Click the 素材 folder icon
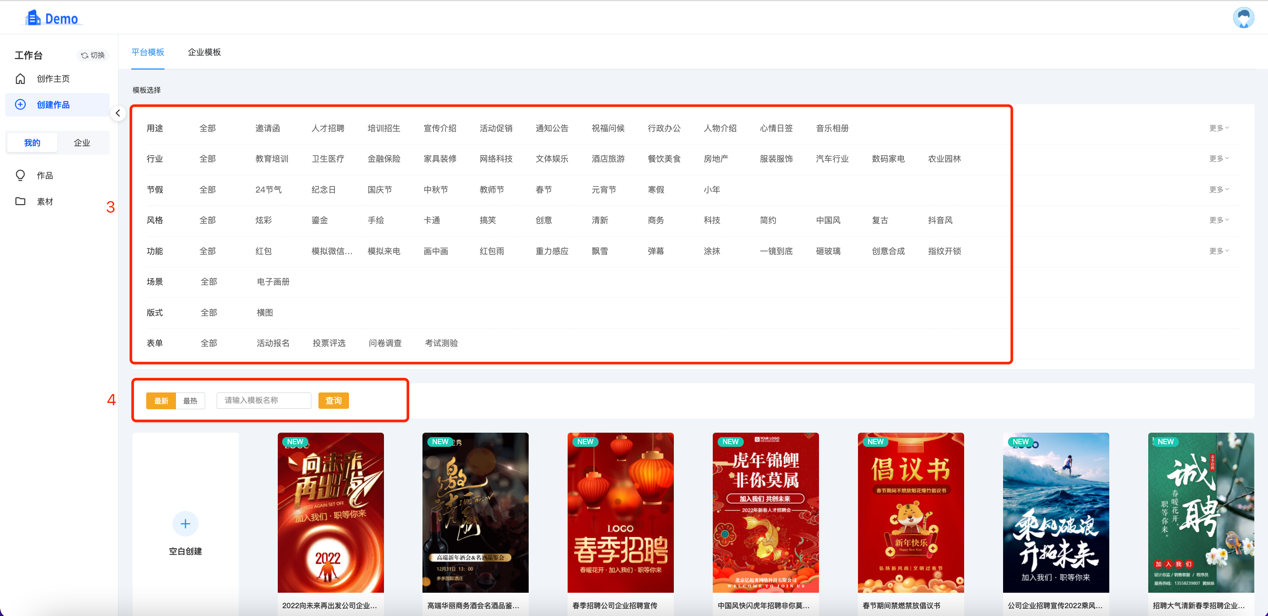Viewport: 1268px width, 616px height. click(x=20, y=202)
